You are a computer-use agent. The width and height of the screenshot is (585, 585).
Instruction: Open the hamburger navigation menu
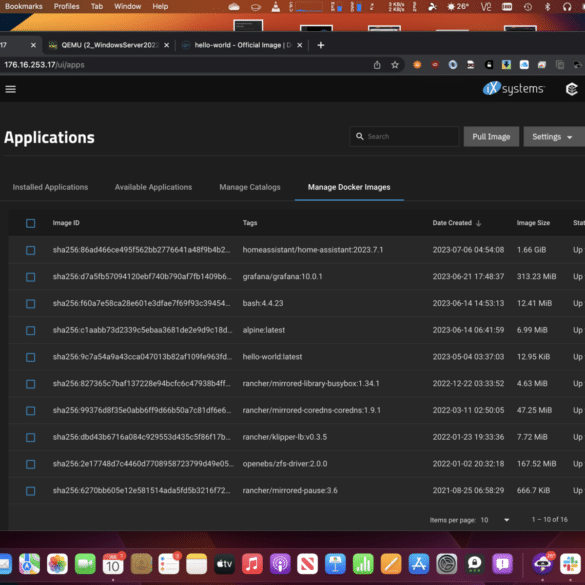10,89
